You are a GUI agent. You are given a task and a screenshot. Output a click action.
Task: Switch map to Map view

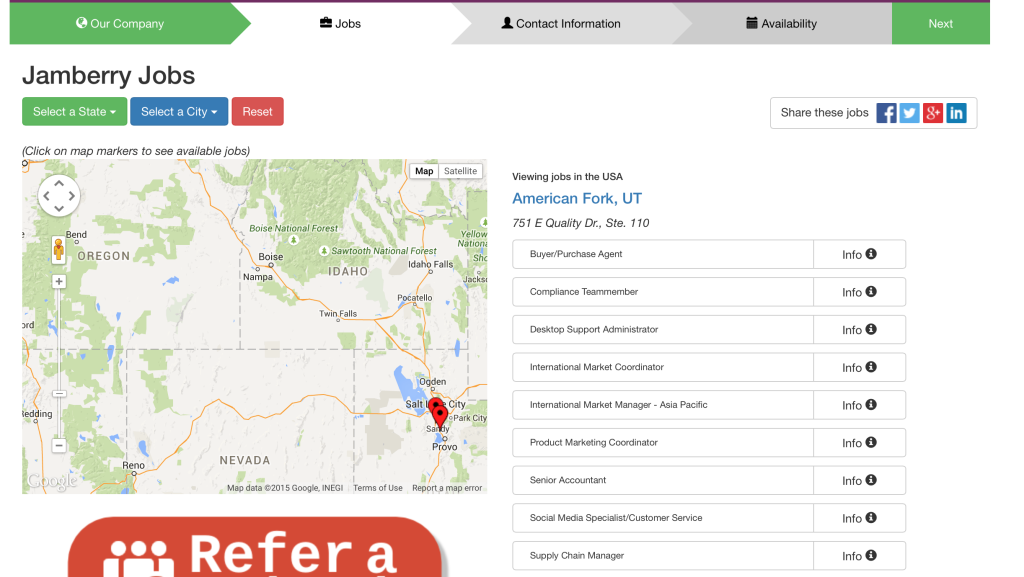pyautogui.click(x=424, y=171)
